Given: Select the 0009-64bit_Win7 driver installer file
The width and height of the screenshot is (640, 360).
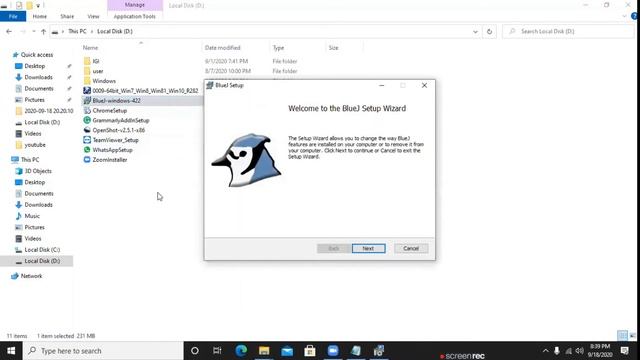Looking at the screenshot, I should [x=145, y=91].
